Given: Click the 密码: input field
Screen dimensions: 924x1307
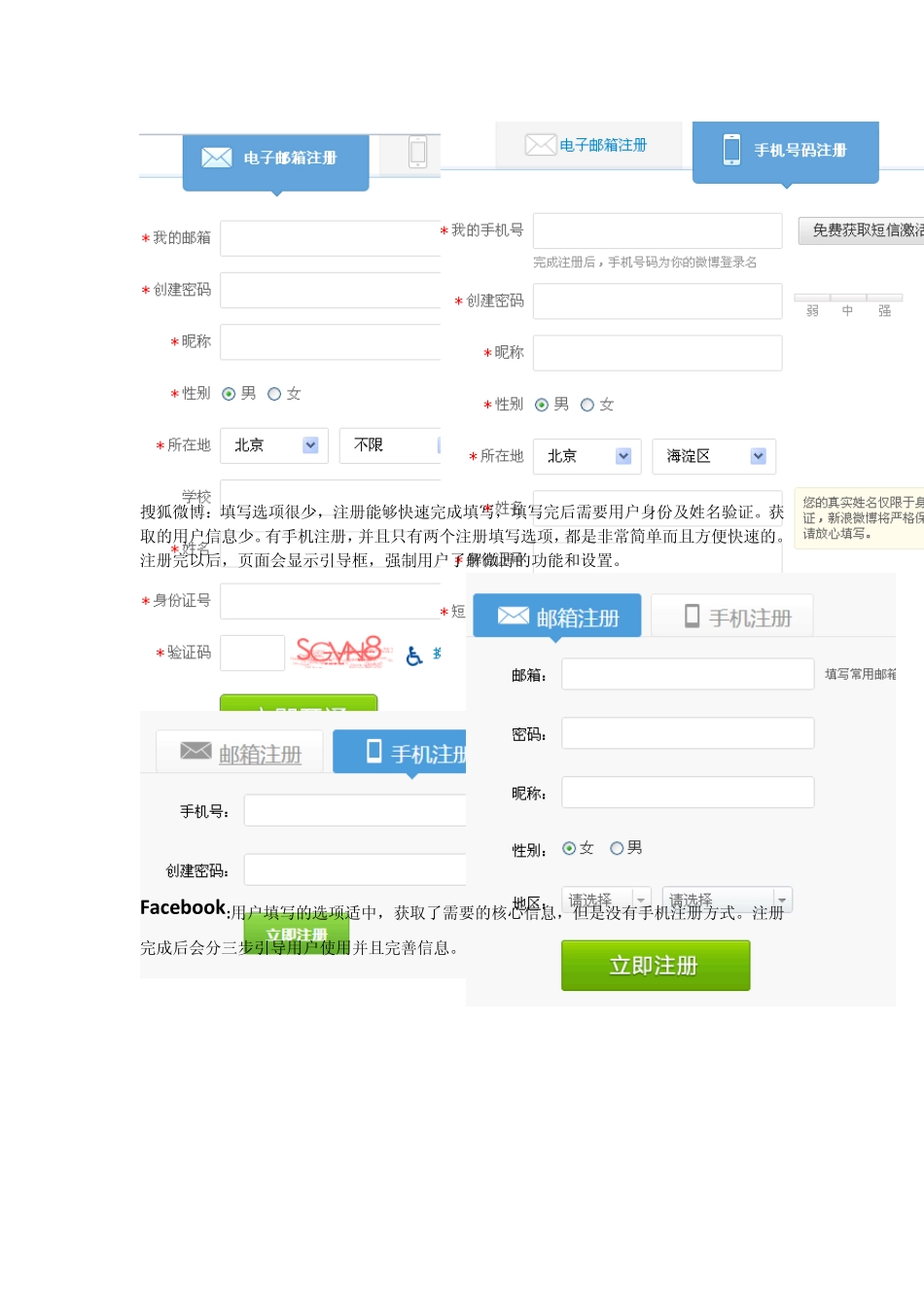Looking at the screenshot, I should tap(688, 733).
